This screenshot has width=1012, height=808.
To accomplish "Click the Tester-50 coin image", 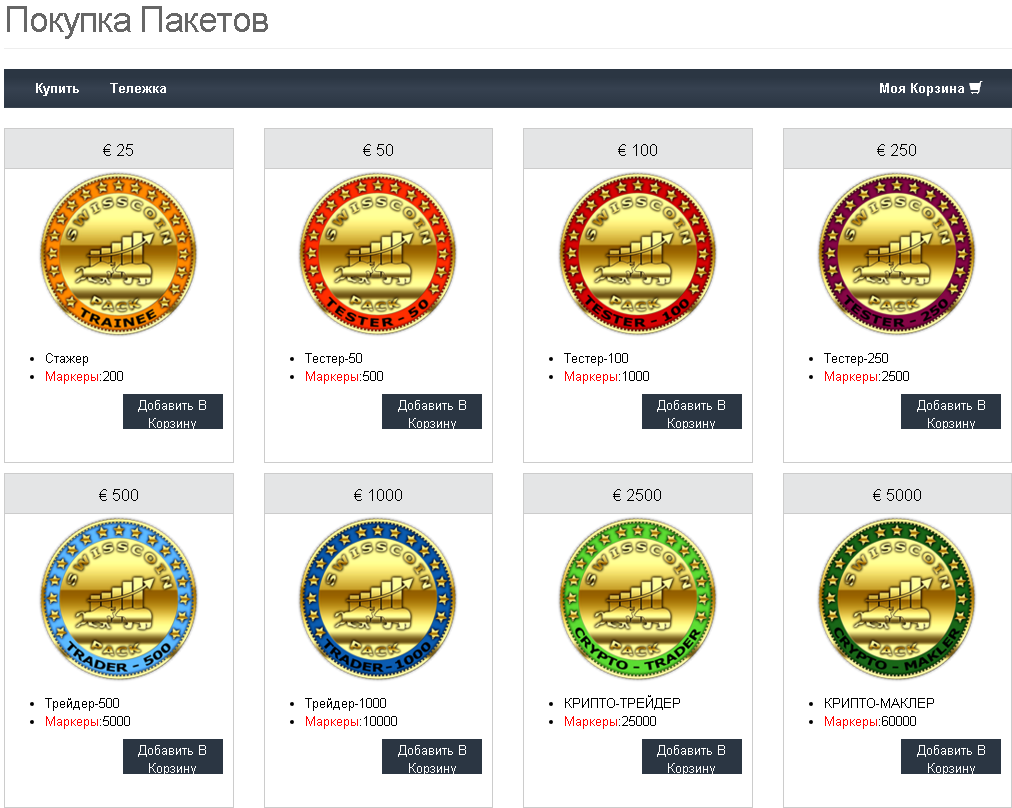I will click(x=378, y=254).
